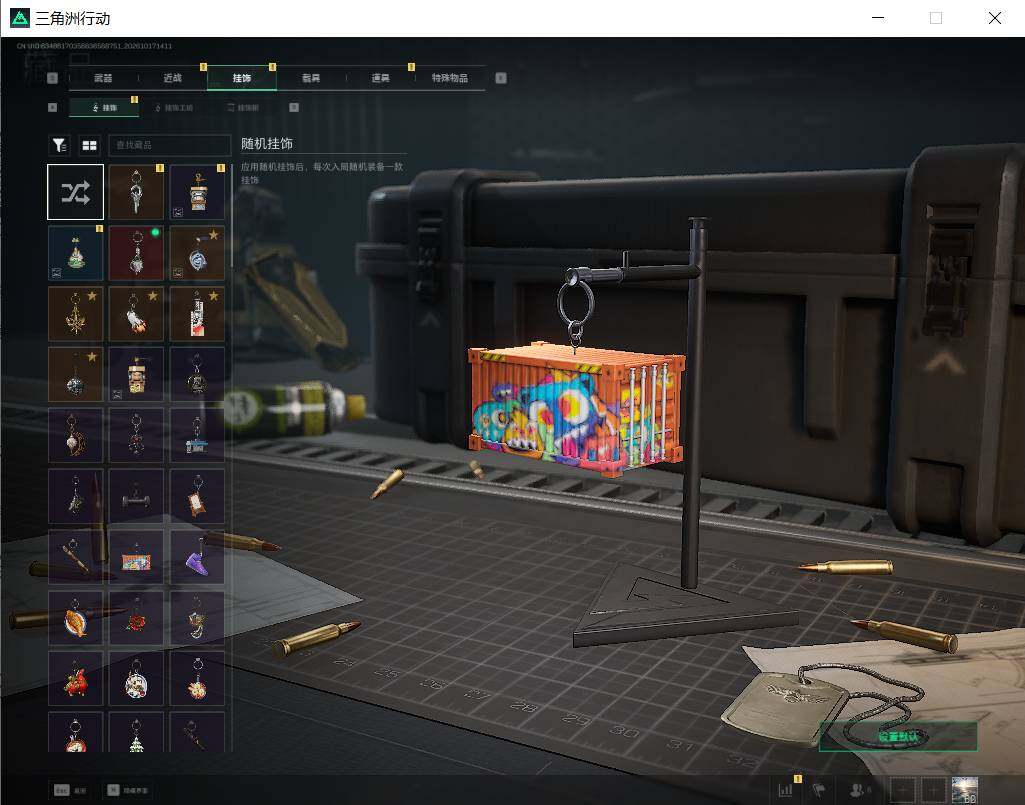Open the 特殊物品 tab
Viewport: 1025px width, 805px height.
point(450,78)
